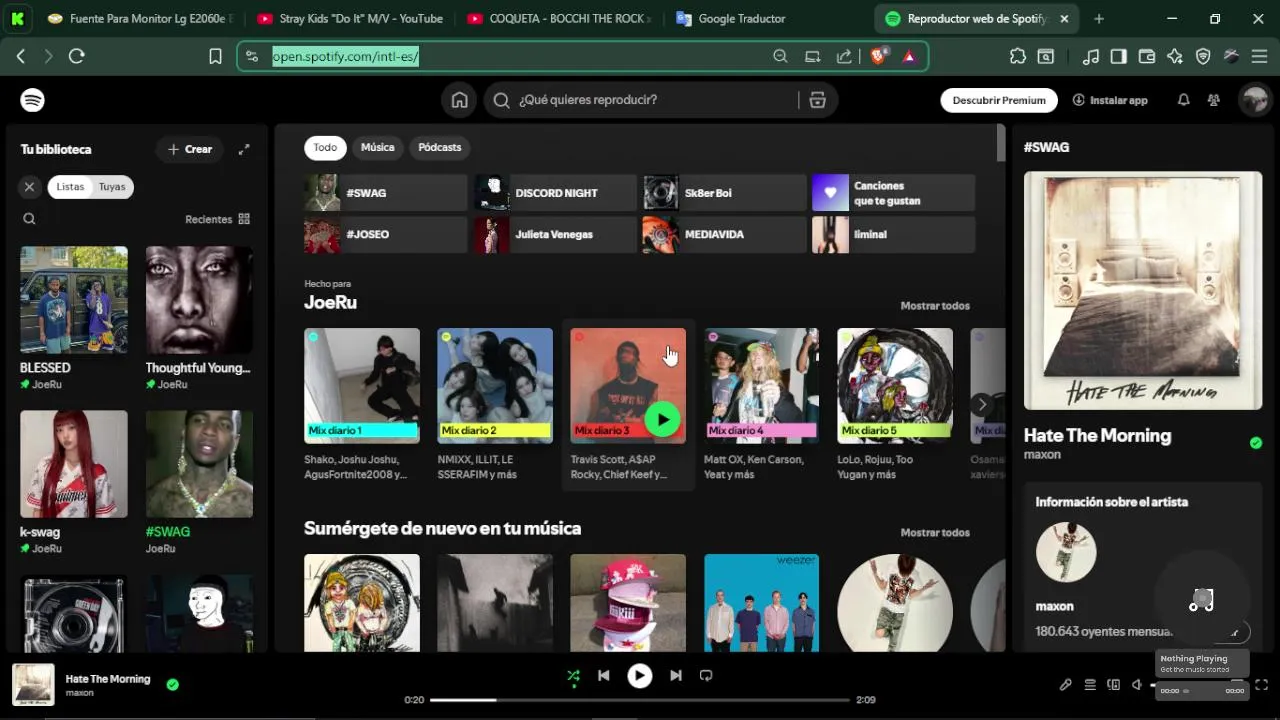Switch to Google Traductor tab

point(741,18)
